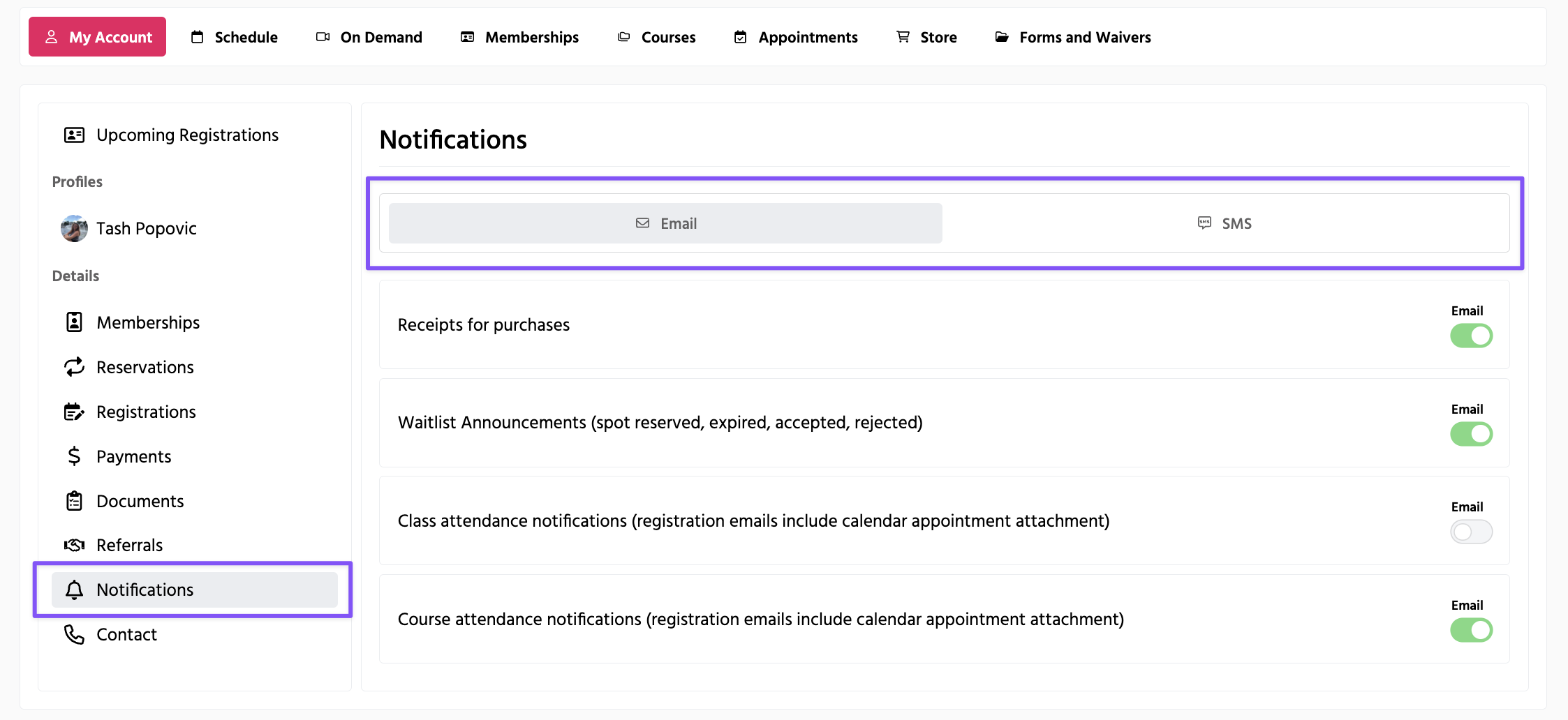Go to Forms and Waivers page

1073,37
